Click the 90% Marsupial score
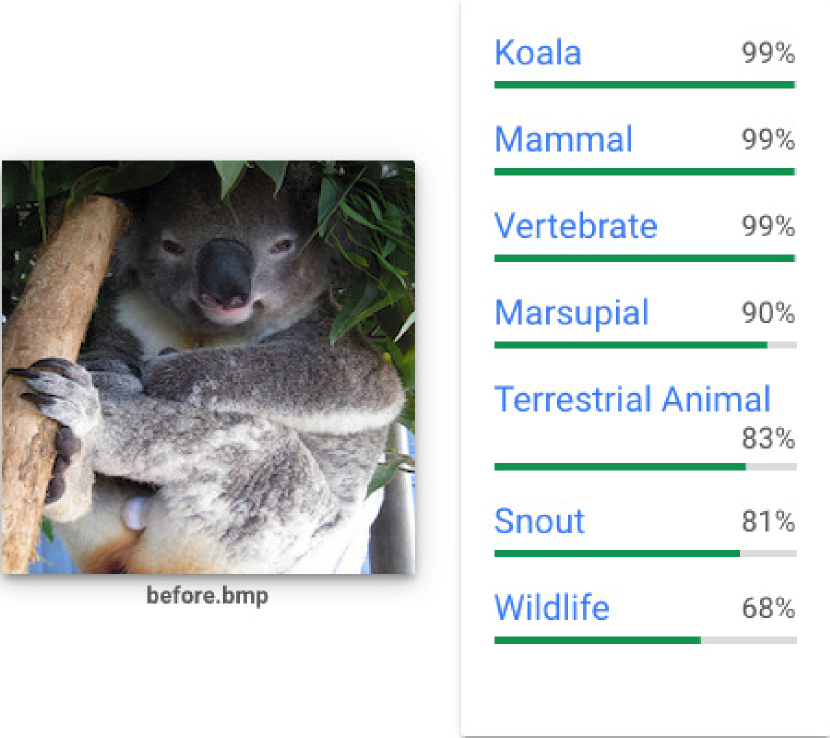 pyautogui.click(x=768, y=314)
